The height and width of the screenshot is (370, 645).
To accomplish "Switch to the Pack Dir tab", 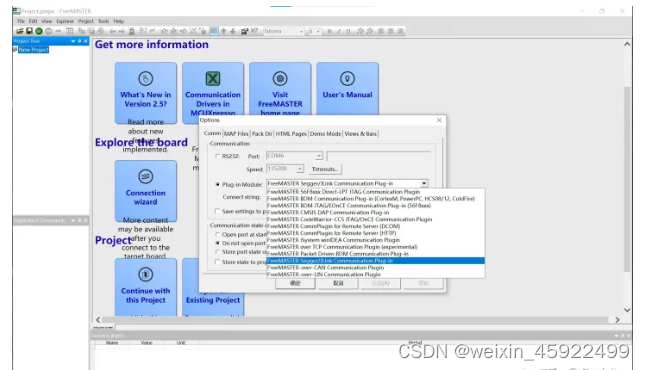I will pyautogui.click(x=262, y=134).
